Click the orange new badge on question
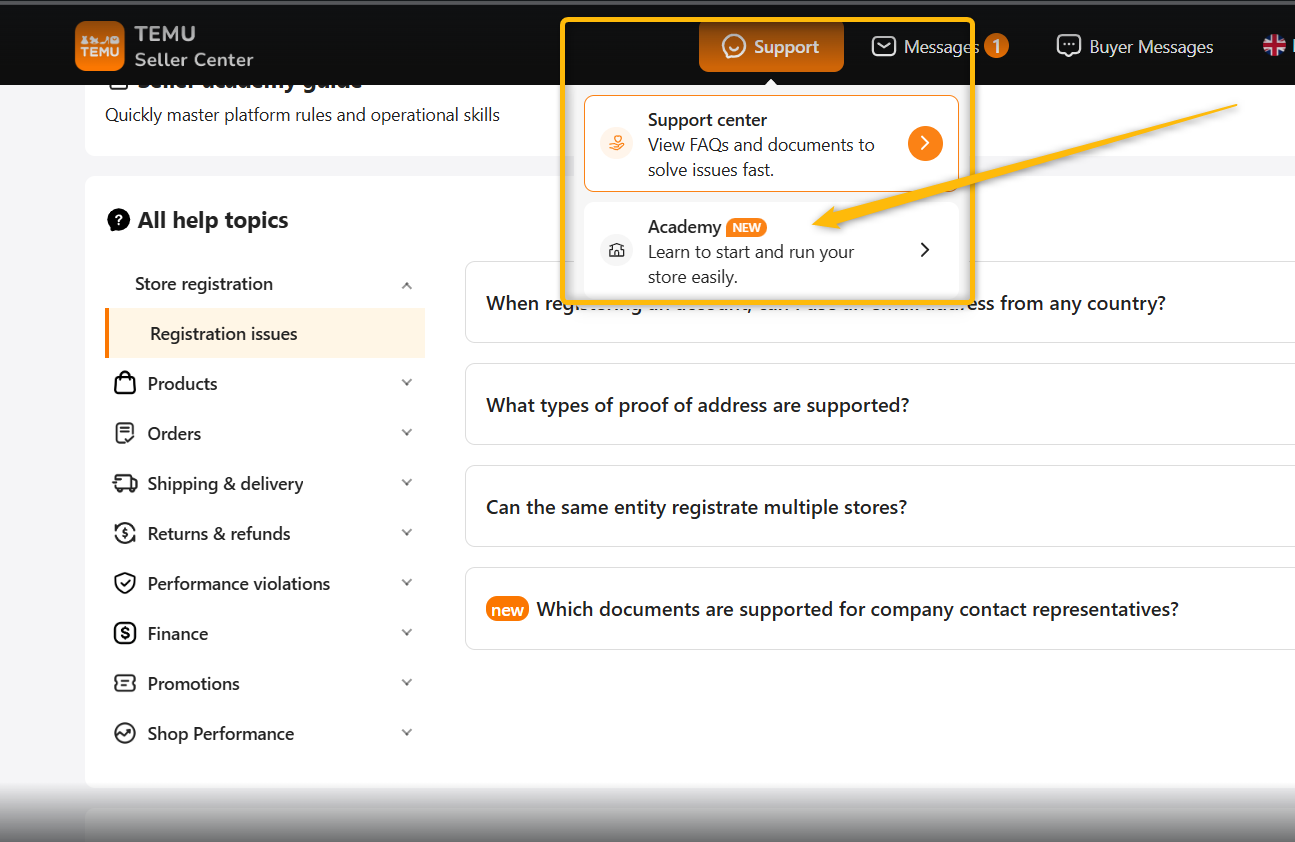Screen dimensions: 1295x842 (507, 609)
